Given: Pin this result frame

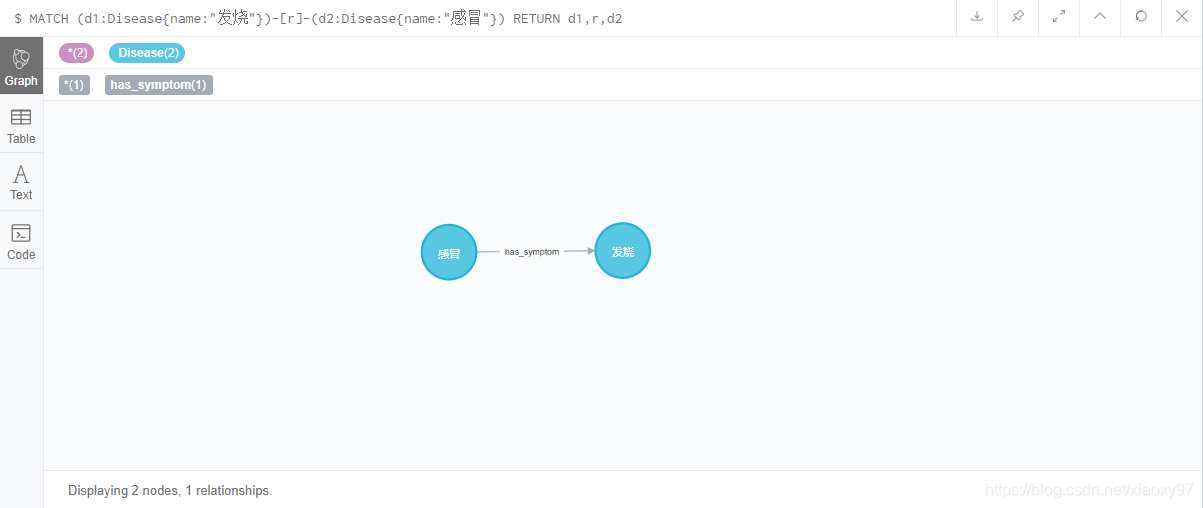Looking at the screenshot, I should [1018, 17].
